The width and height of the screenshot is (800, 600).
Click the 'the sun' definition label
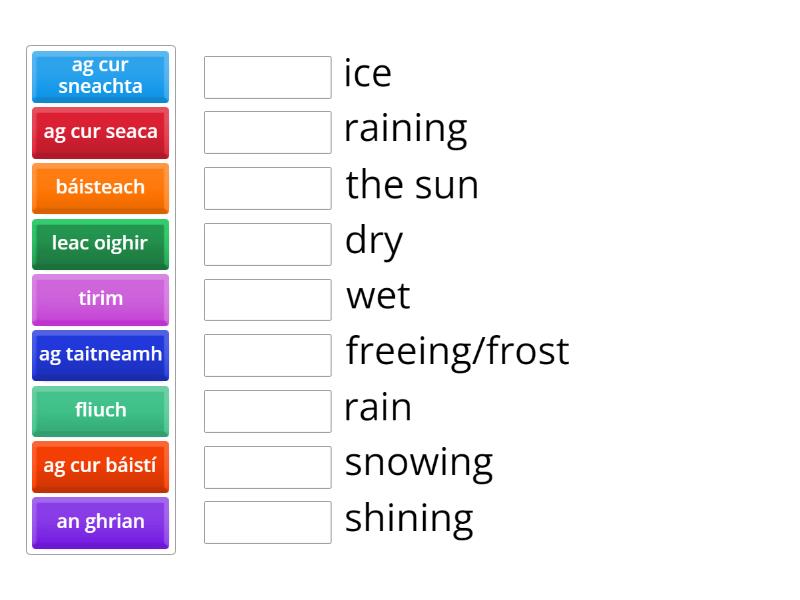point(412,185)
